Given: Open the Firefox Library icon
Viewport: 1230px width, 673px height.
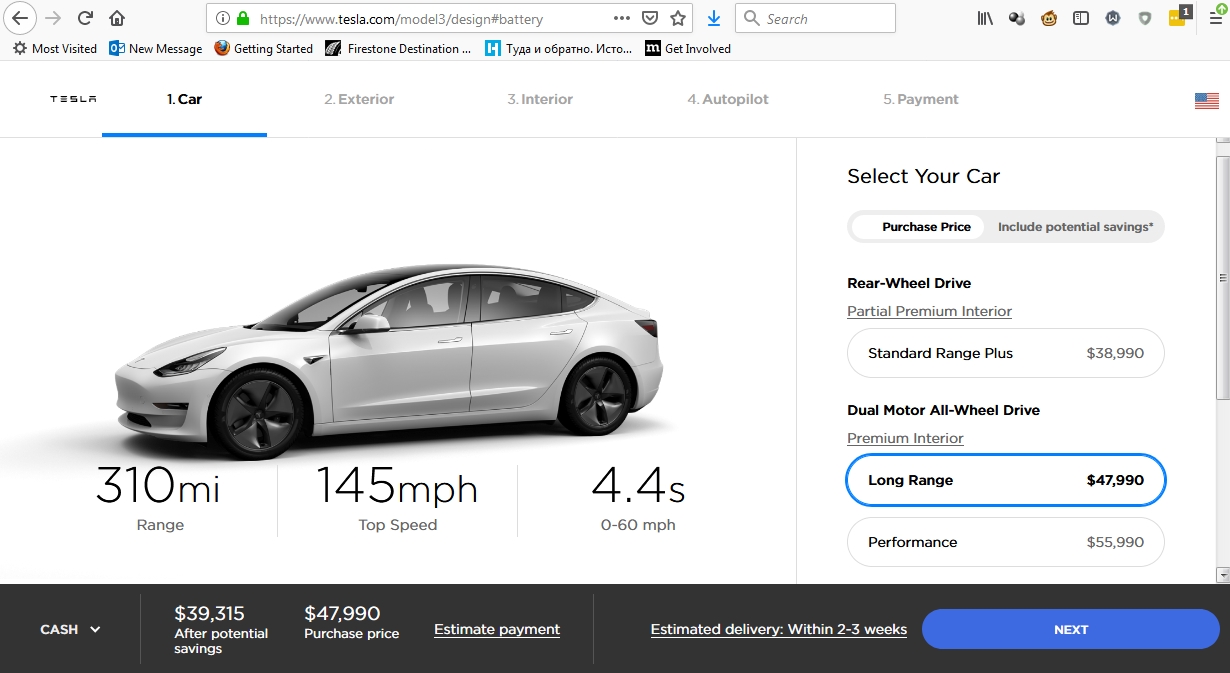Looking at the screenshot, I should tap(986, 18).
